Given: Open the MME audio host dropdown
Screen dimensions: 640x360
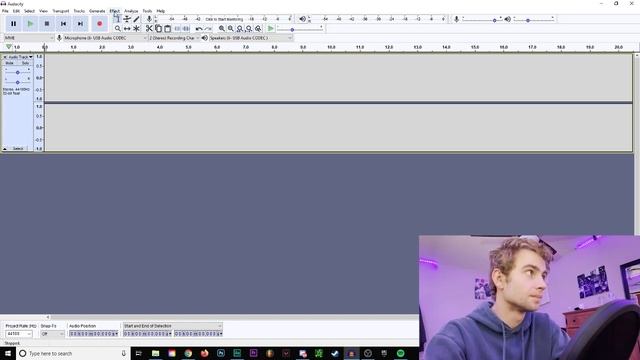Looking at the screenshot, I should [29, 38].
